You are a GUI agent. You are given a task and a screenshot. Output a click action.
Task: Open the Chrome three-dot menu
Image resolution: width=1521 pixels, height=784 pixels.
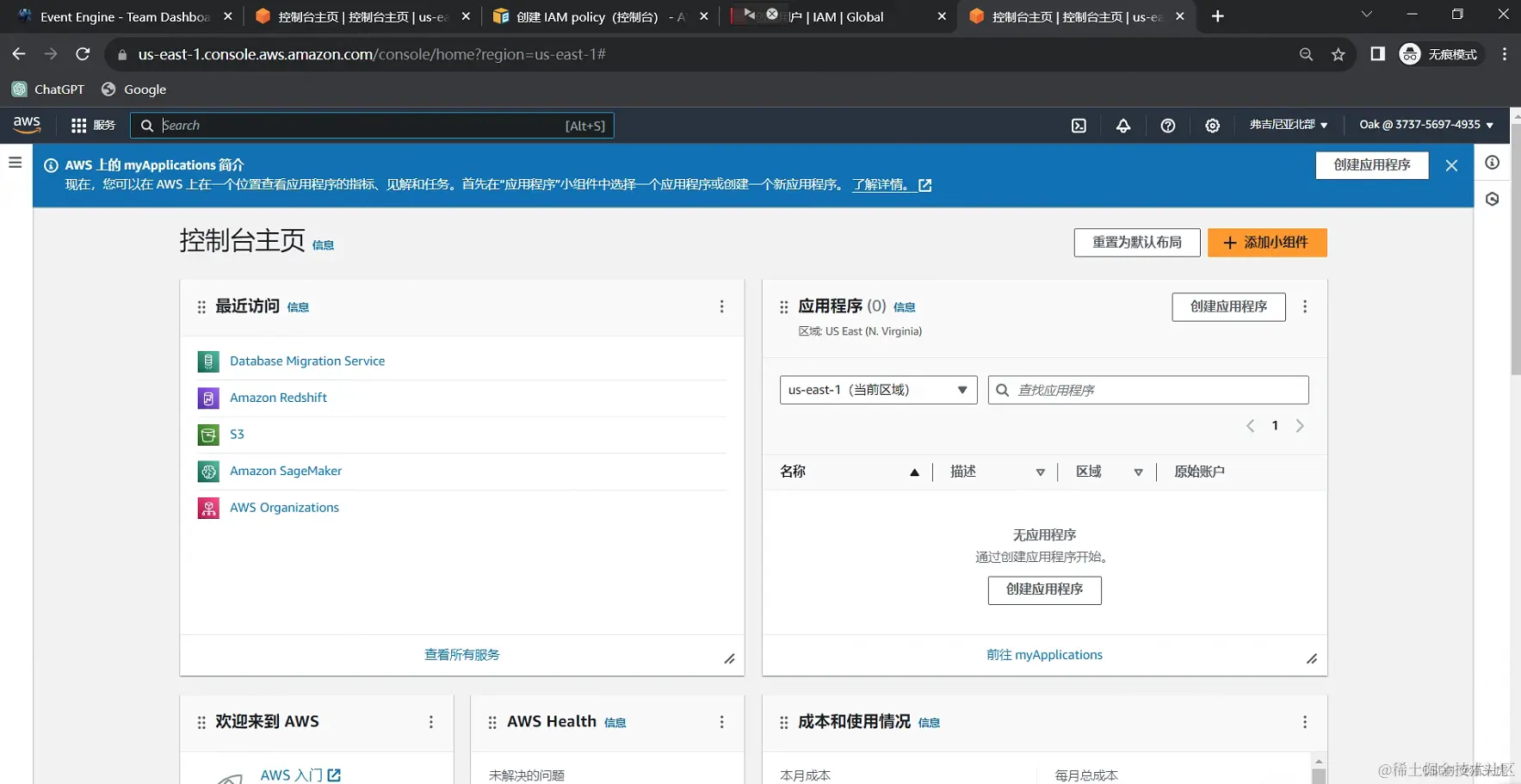coord(1505,54)
